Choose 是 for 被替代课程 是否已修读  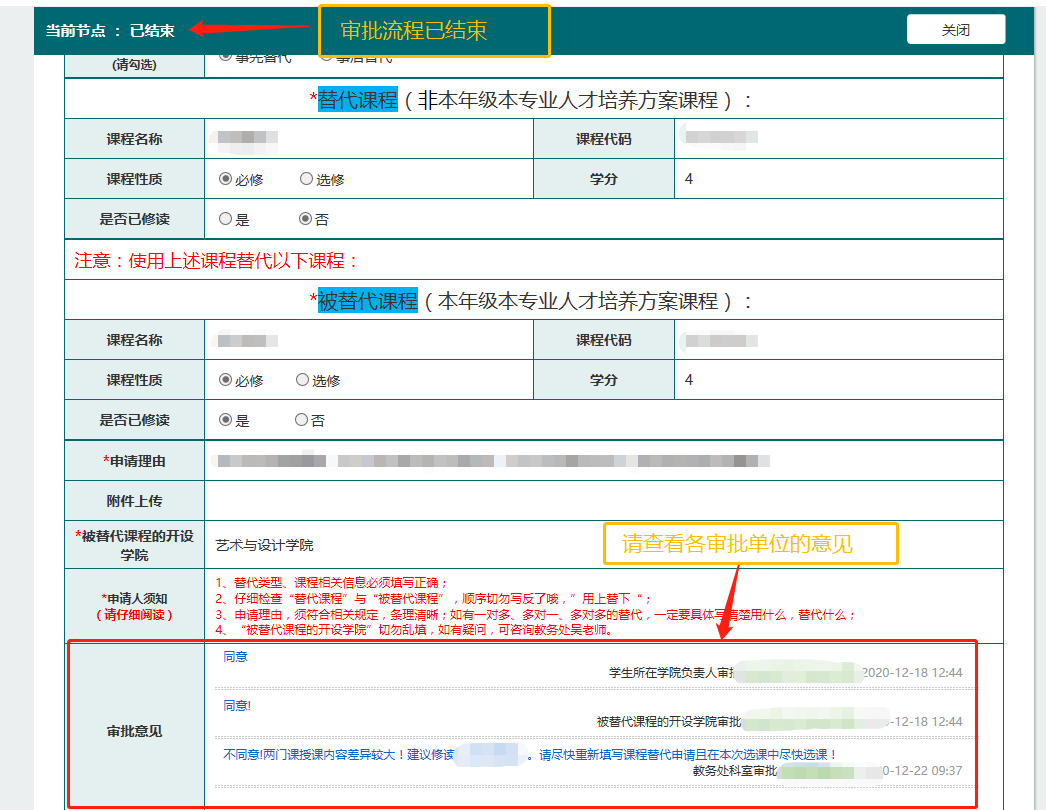coord(226,420)
